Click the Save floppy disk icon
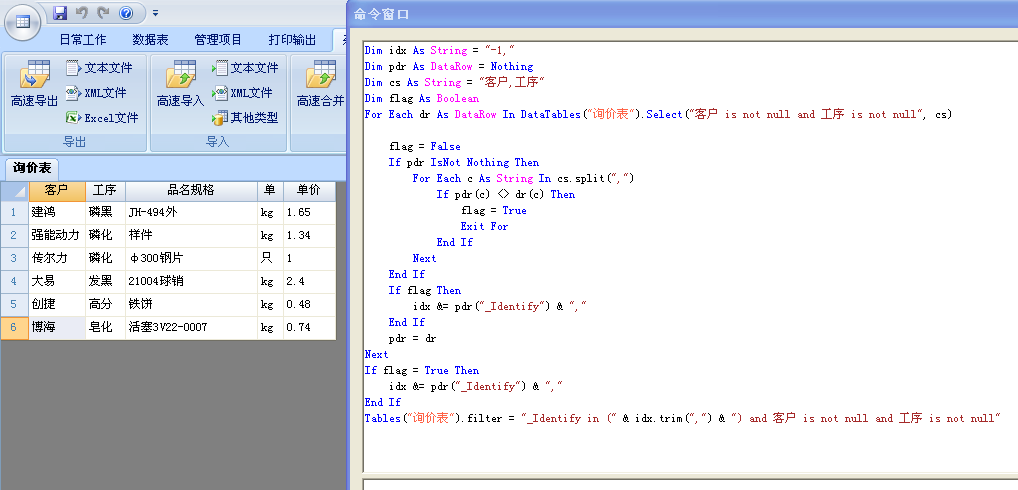This screenshot has width=1018, height=490. coord(60,13)
